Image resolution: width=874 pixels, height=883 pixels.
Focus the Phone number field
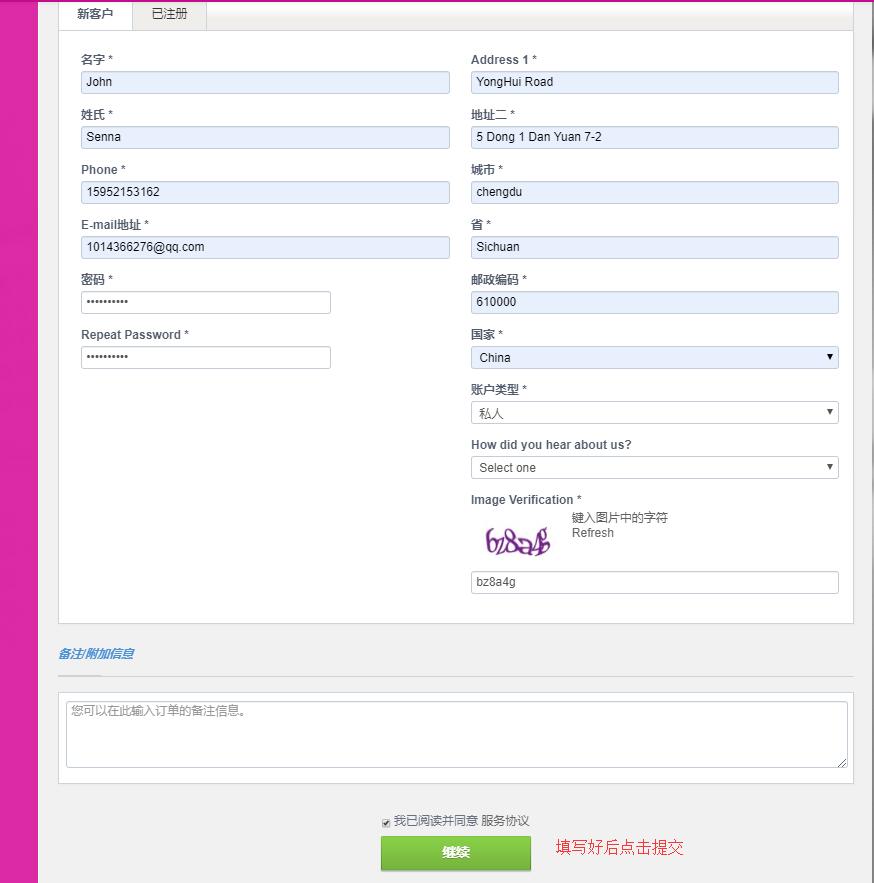click(x=265, y=193)
